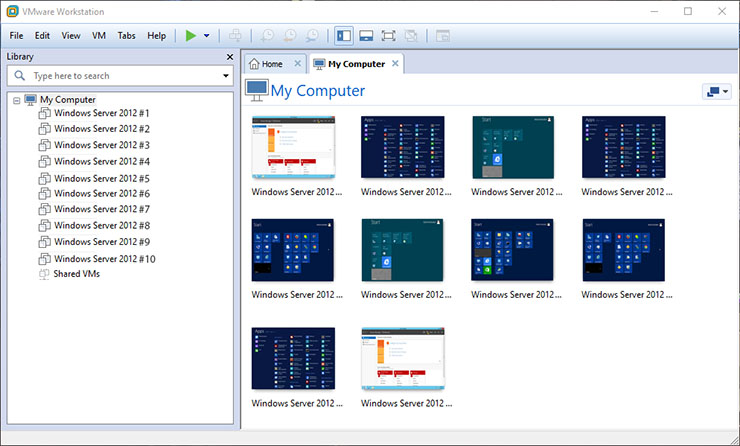Open the first Windows Server 2012 thumbnail
The height and width of the screenshot is (446, 740).
pos(293,147)
